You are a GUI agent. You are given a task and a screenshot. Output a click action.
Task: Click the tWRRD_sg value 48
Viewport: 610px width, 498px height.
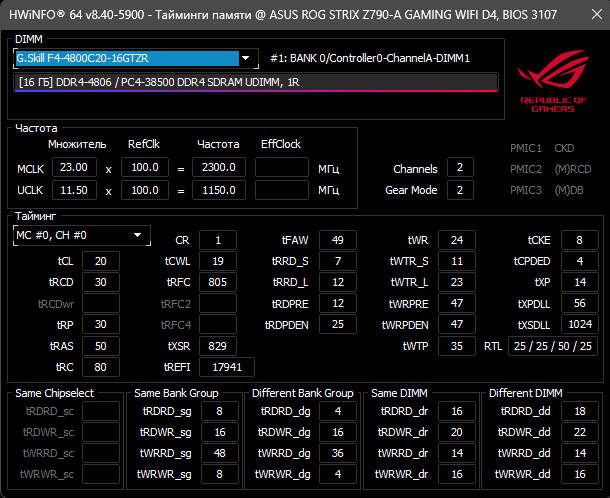[x=220, y=453]
